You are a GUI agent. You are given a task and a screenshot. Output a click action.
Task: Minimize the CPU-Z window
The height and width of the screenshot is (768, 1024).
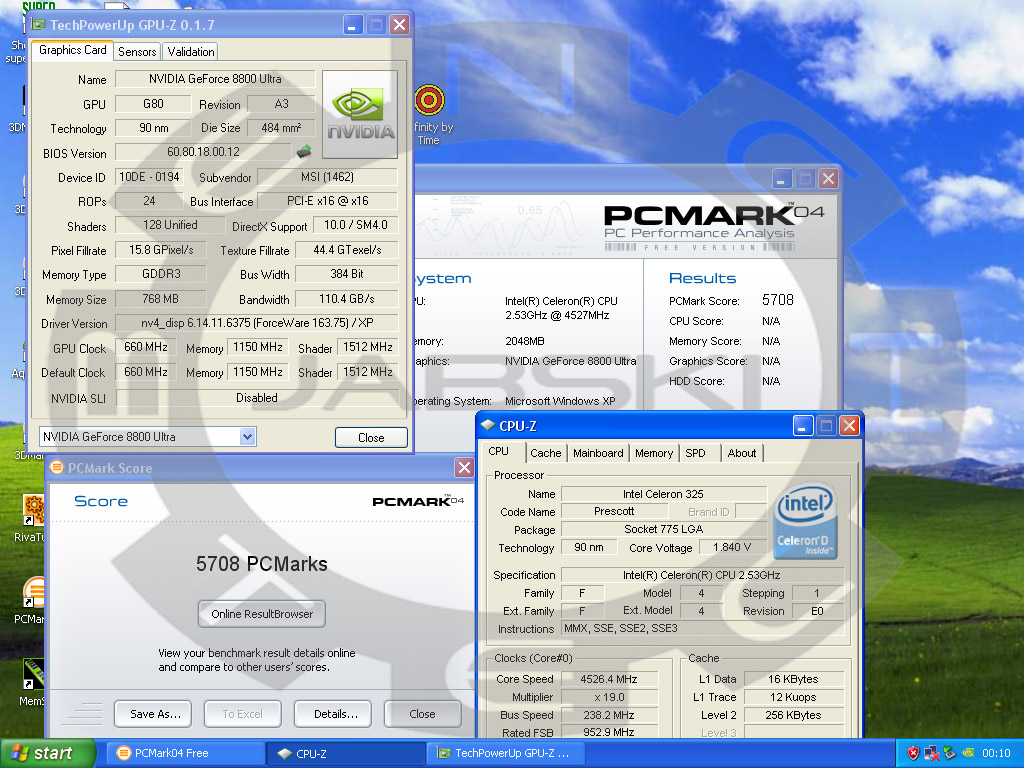pyautogui.click(x=803, y=426)
